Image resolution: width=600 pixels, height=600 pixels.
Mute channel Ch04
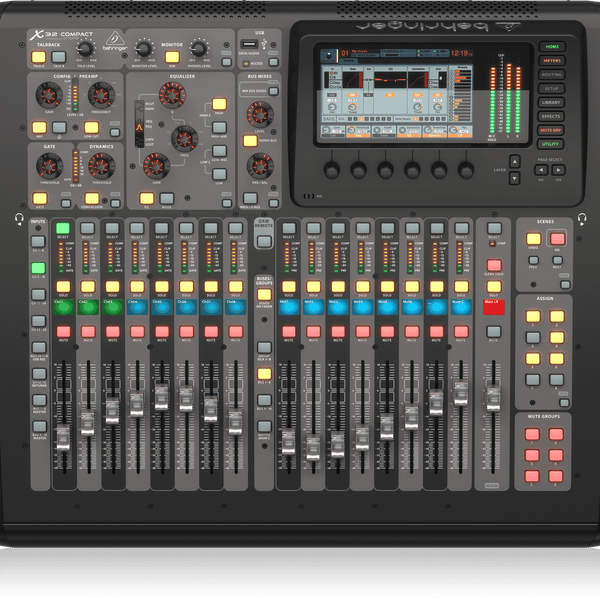137,331
